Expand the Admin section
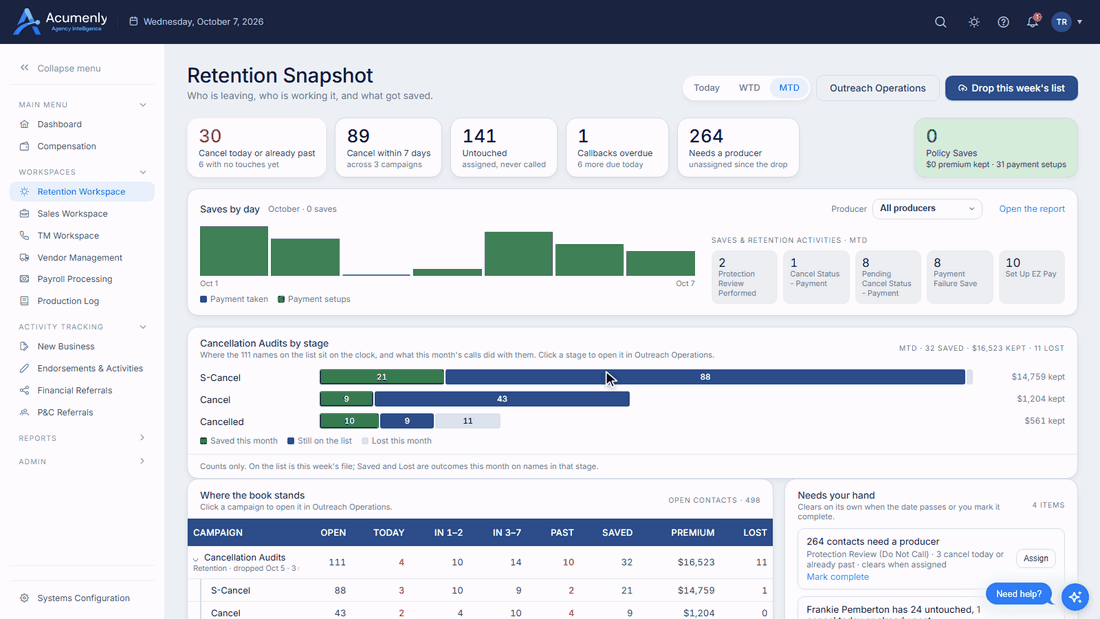Viewport: 1100px width, 619px height. 82,461
